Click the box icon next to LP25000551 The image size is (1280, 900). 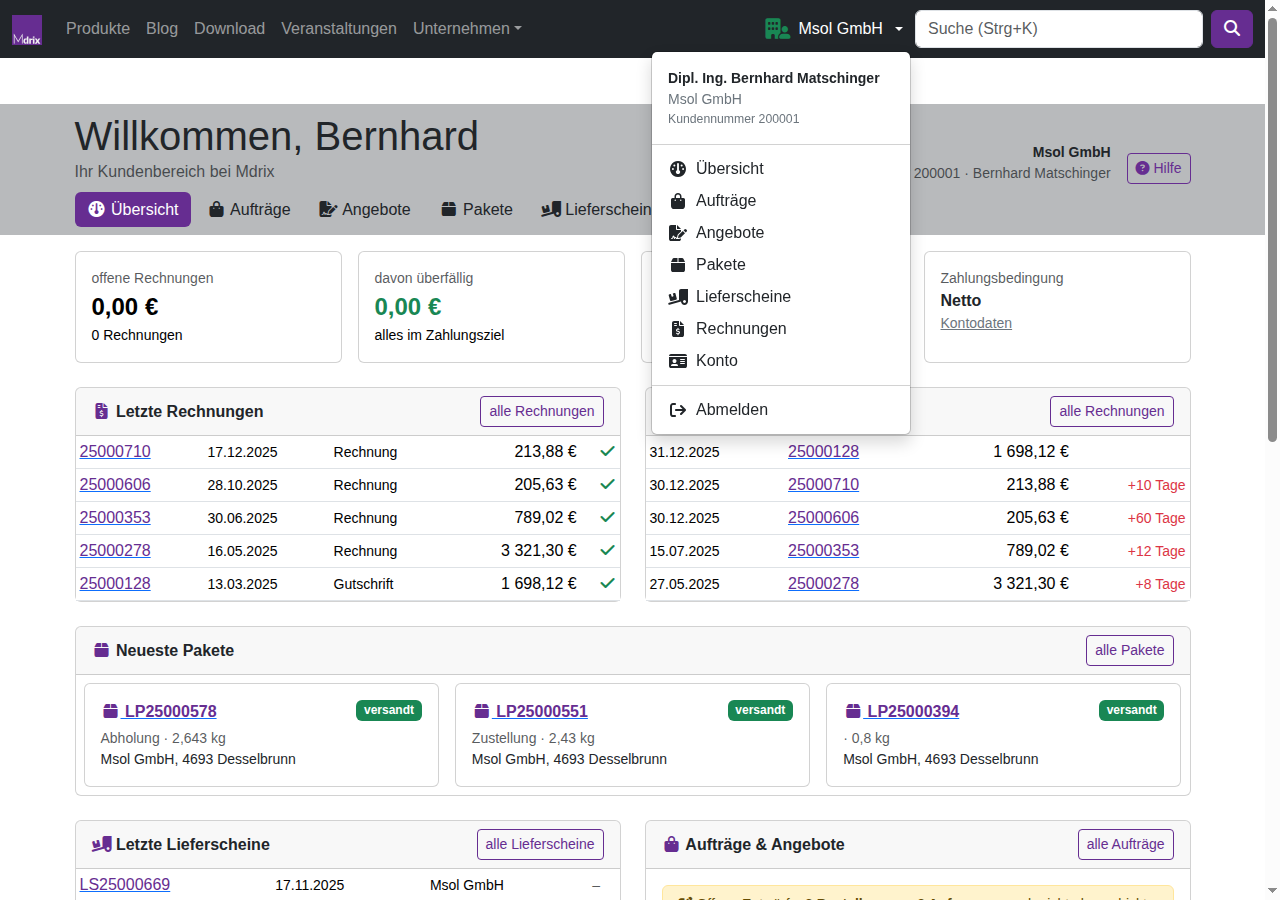point(481,711)
